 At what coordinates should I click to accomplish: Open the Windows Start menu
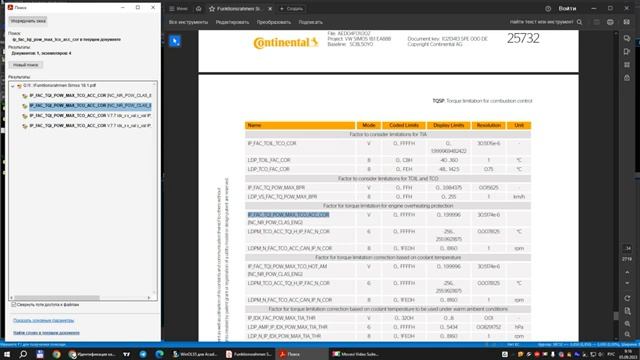pos(7,354)
